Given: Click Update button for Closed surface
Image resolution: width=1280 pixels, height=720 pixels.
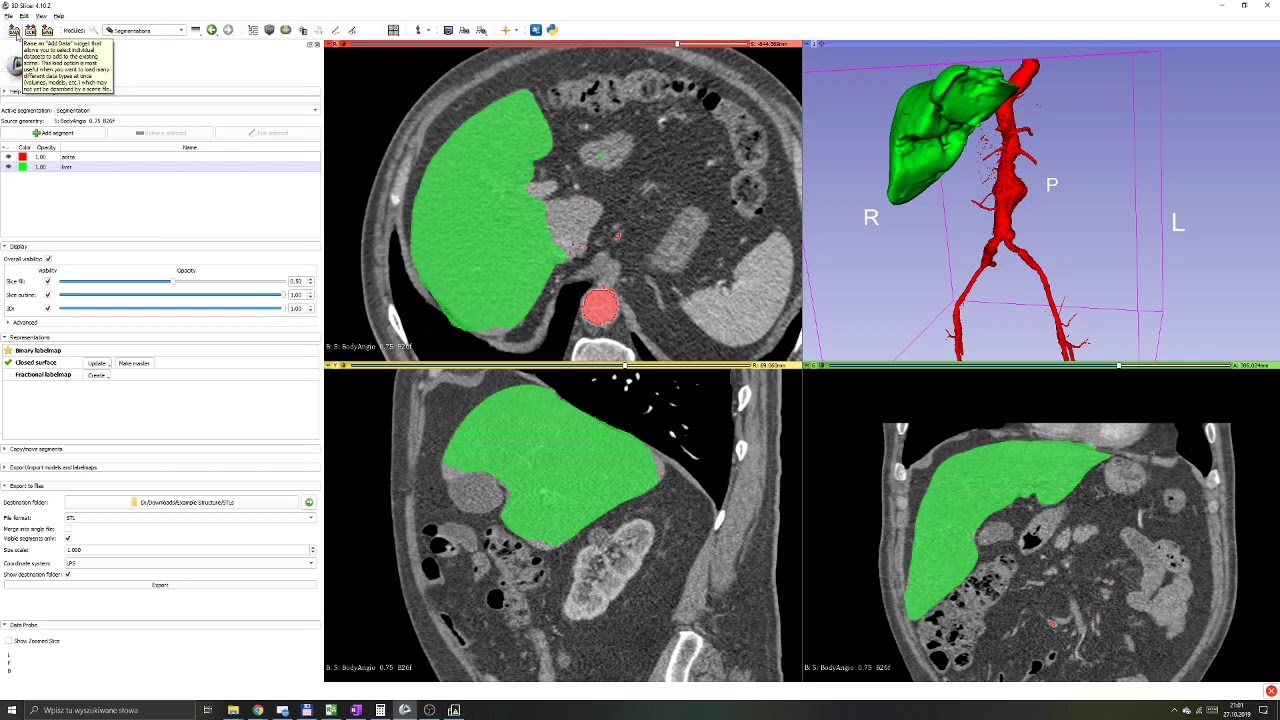Looking at the screenshot, I should 98,363.
